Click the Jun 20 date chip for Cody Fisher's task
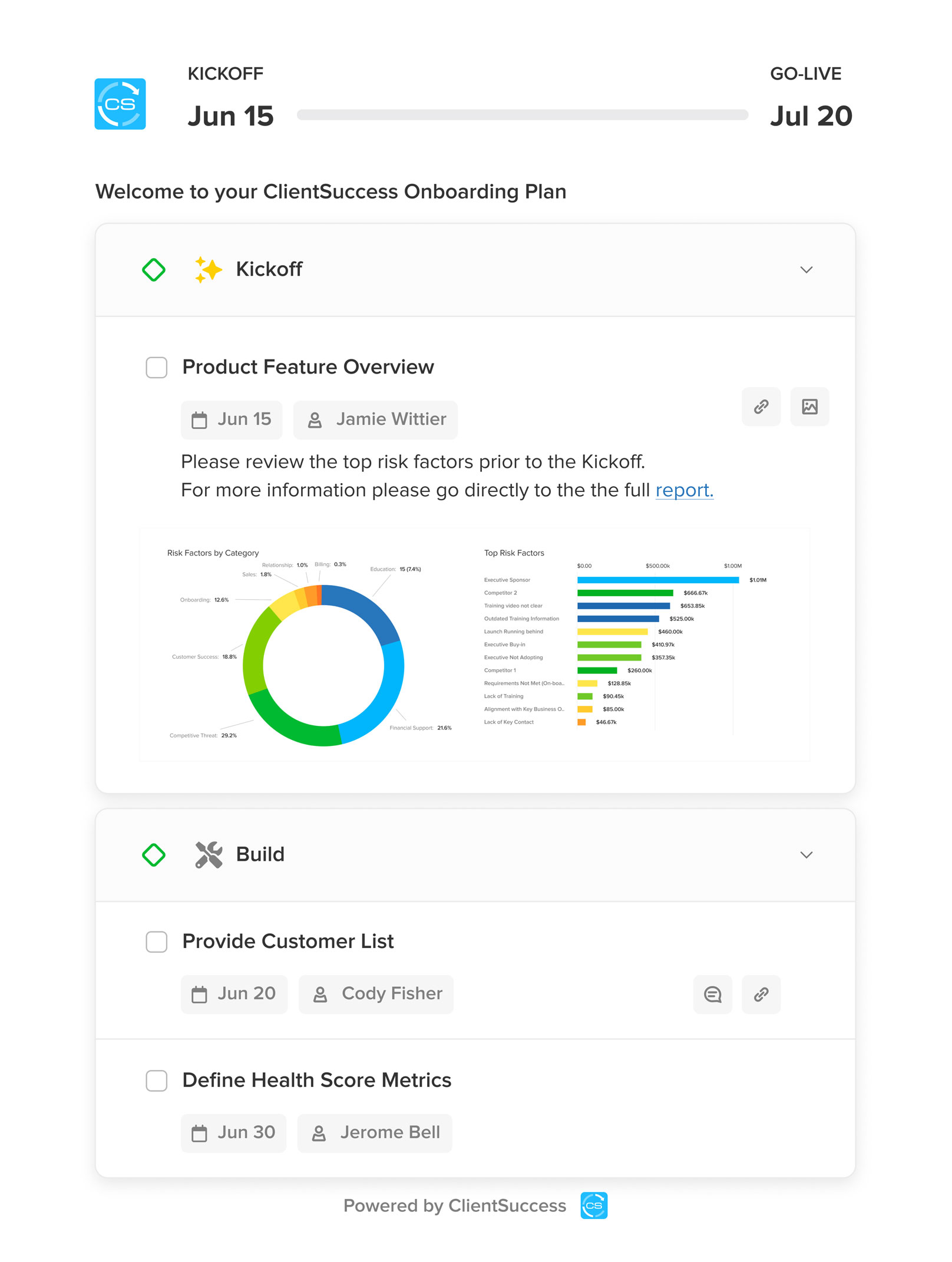 [234, 995]
